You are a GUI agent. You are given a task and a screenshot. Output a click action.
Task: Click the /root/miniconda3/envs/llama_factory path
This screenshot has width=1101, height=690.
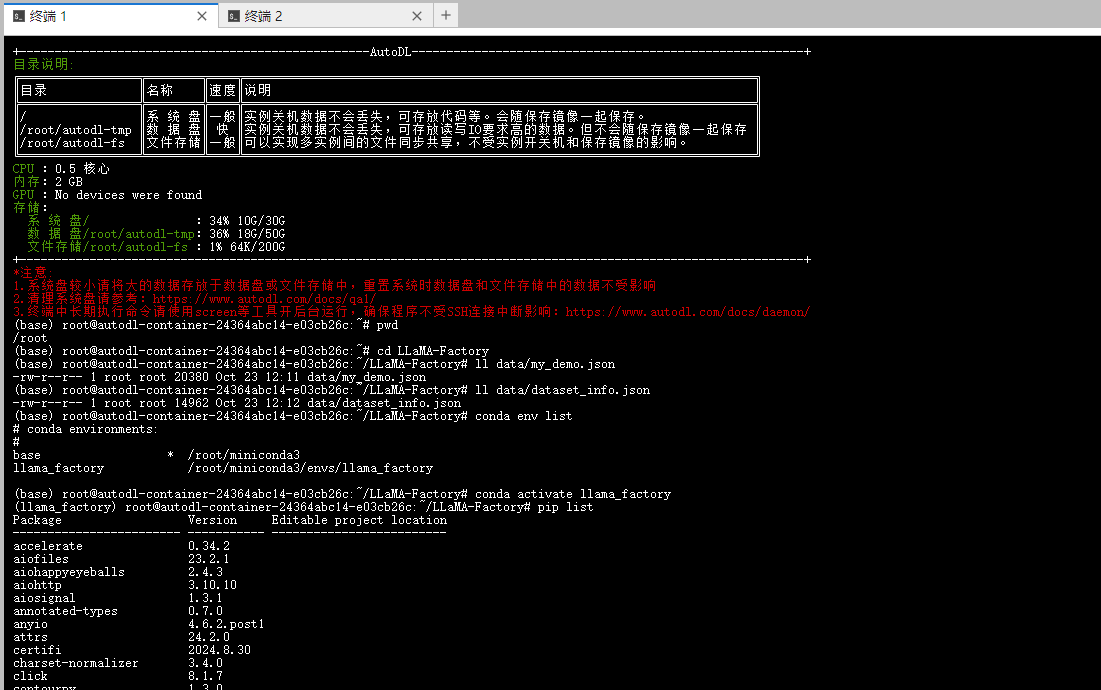click(310, 468)
